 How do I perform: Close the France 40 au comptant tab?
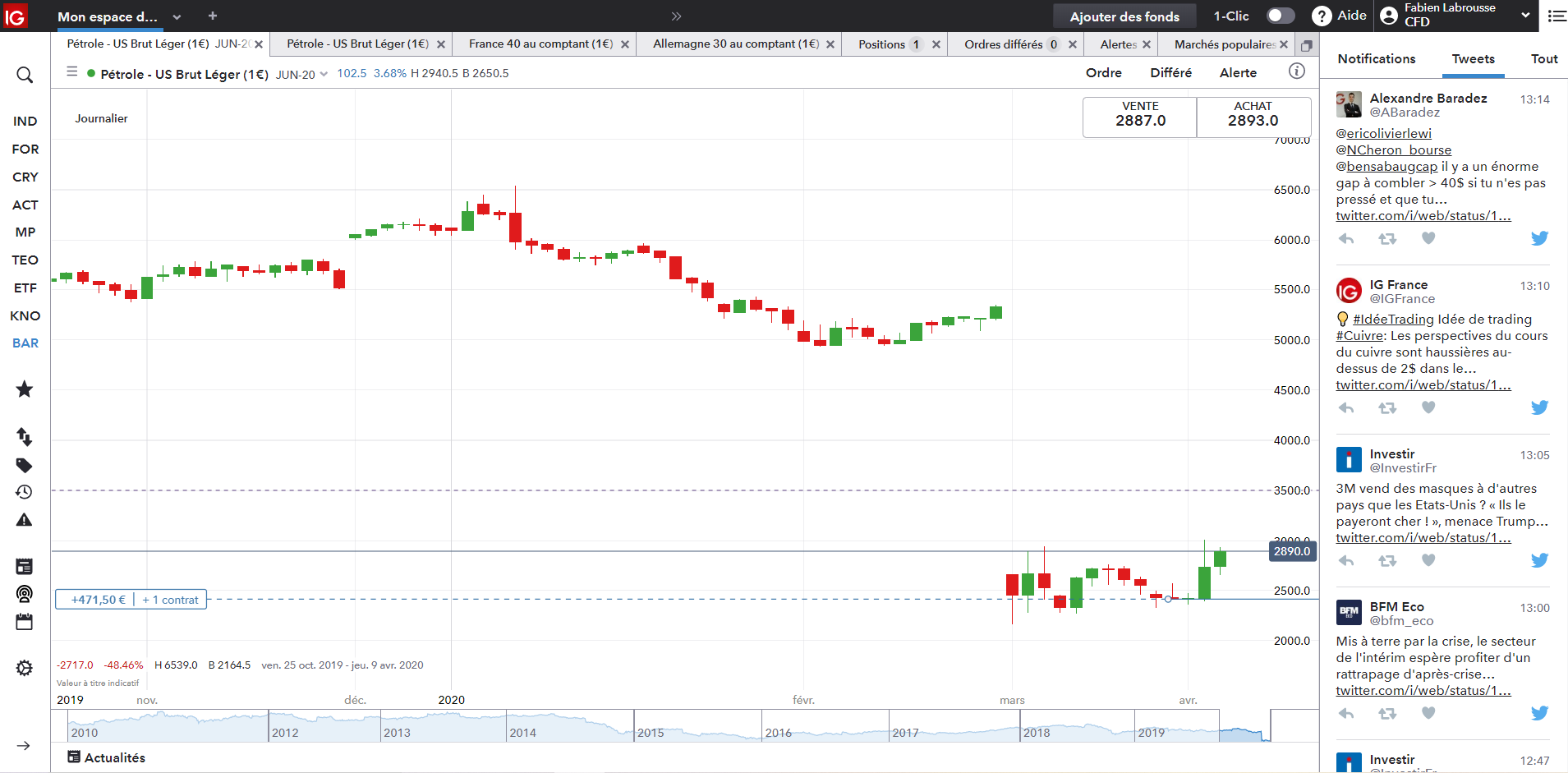pos(625,44)
